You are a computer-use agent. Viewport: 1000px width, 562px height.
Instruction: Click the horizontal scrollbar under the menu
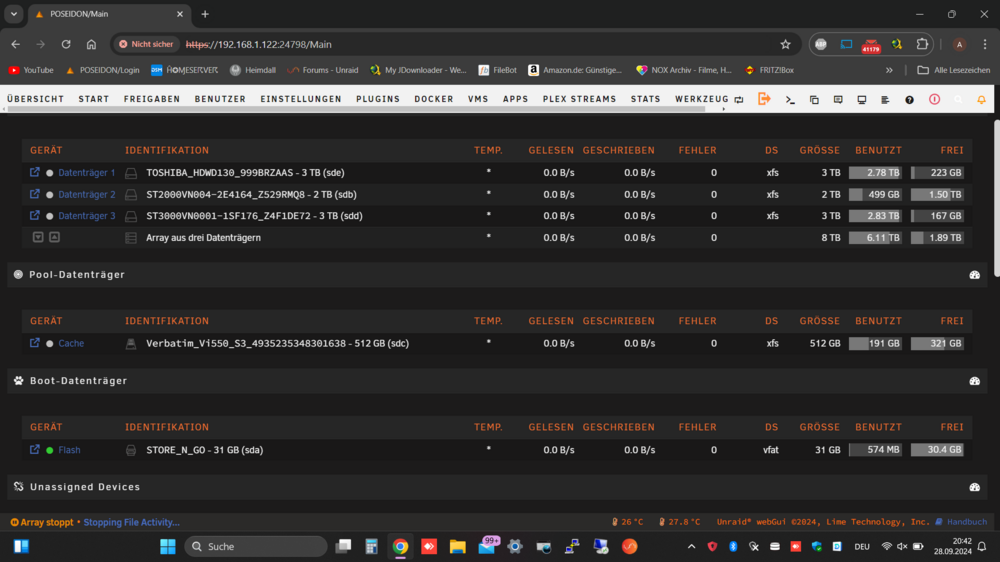tap(357, 109)
